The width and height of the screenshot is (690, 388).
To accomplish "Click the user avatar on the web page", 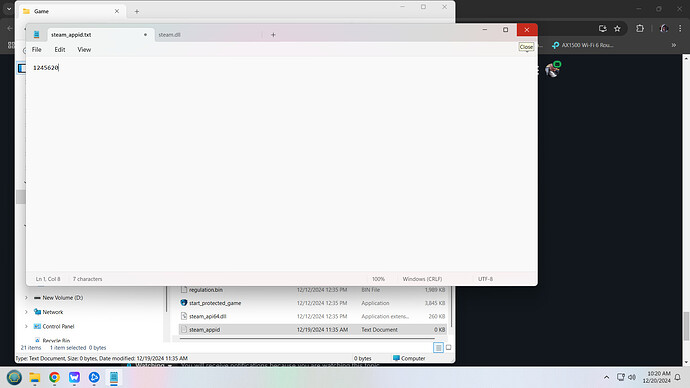I will 553,69.
